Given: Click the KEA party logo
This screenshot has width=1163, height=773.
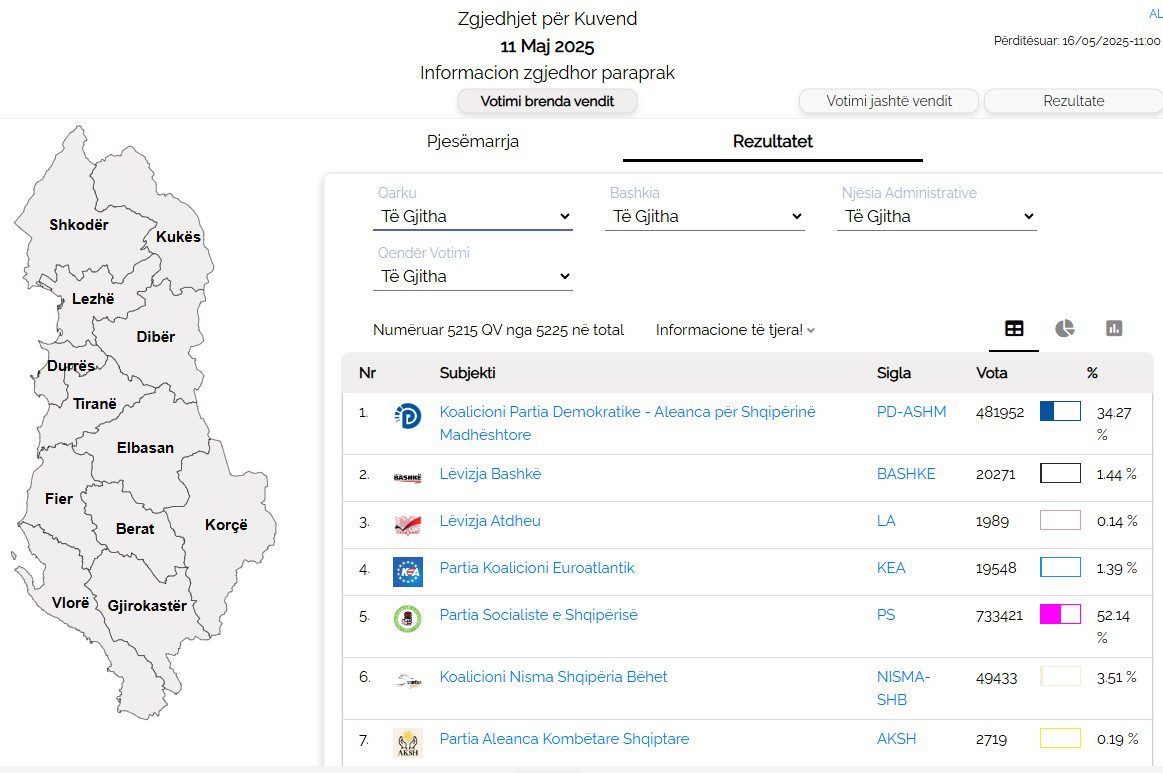Looking at the screenshot, I should click(407, 572).
